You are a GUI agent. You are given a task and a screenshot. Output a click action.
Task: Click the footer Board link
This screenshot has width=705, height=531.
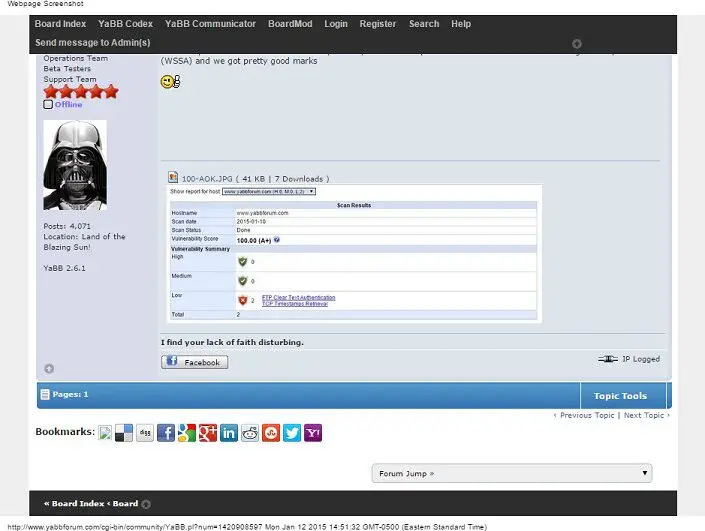[125, 504]
